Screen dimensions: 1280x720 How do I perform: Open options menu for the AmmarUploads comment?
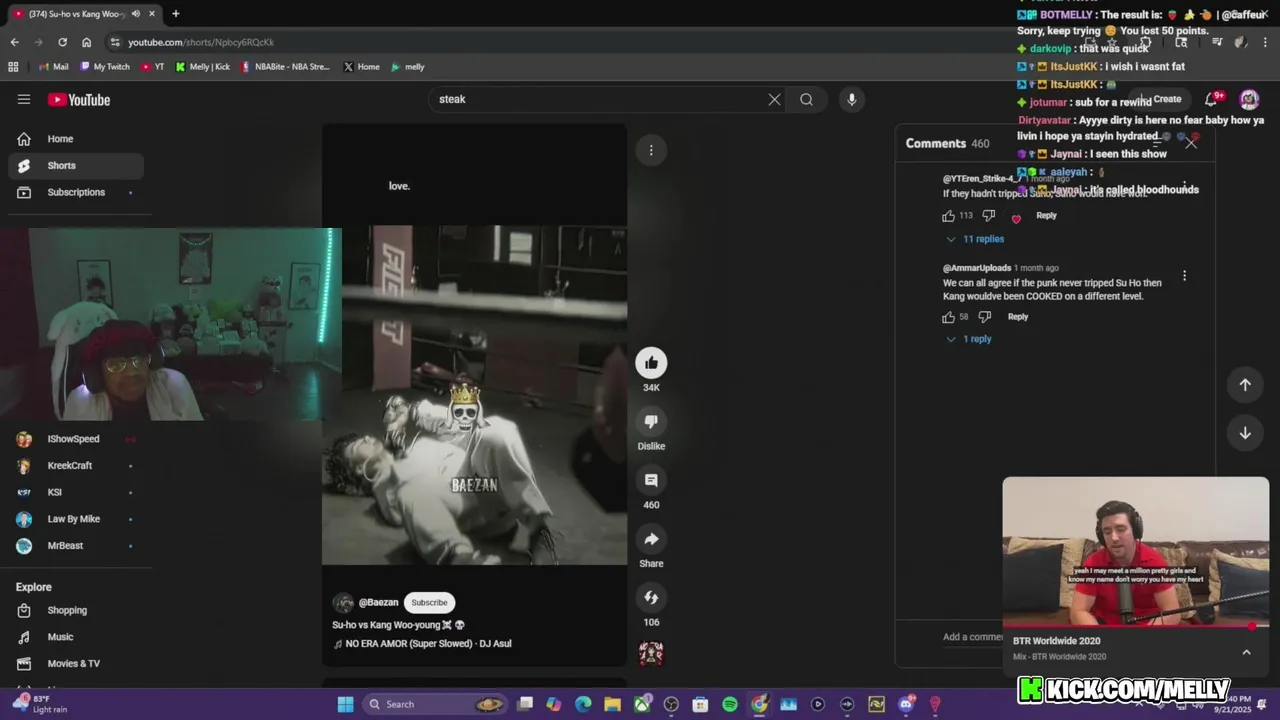pos(1184,276)
